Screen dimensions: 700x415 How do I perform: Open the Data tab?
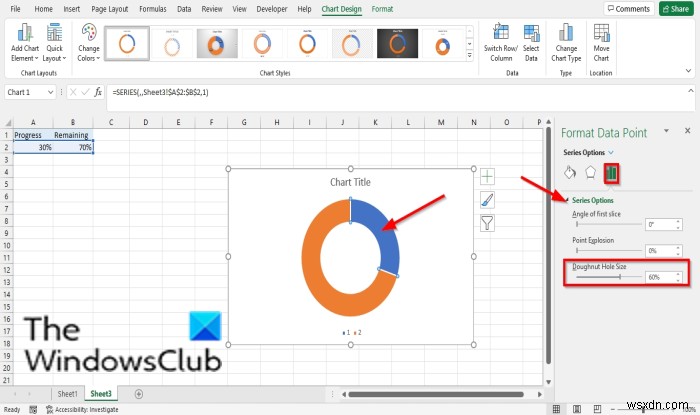[x=184, y=8]
